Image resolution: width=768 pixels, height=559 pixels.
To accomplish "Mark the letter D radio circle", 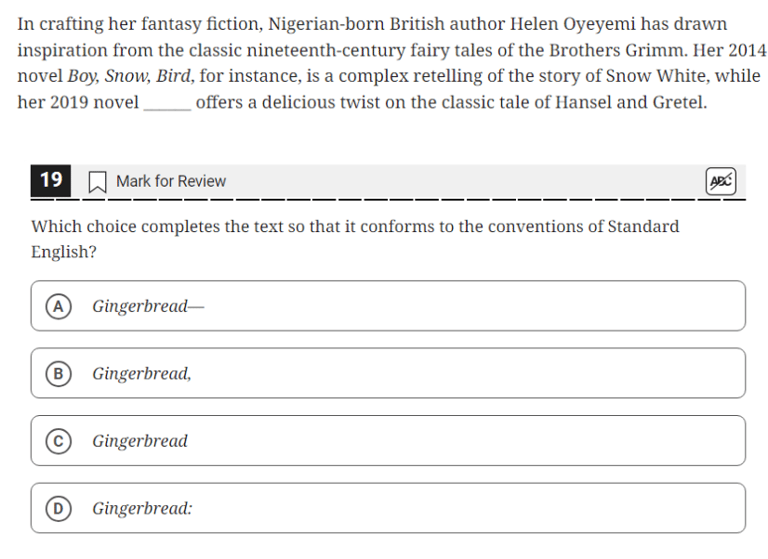I will click(59, 508).
